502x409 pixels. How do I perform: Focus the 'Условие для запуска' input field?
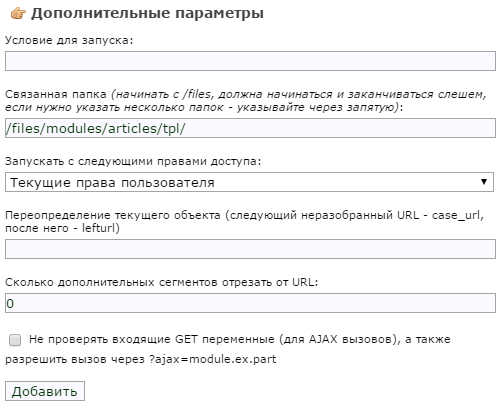point(250,61)
